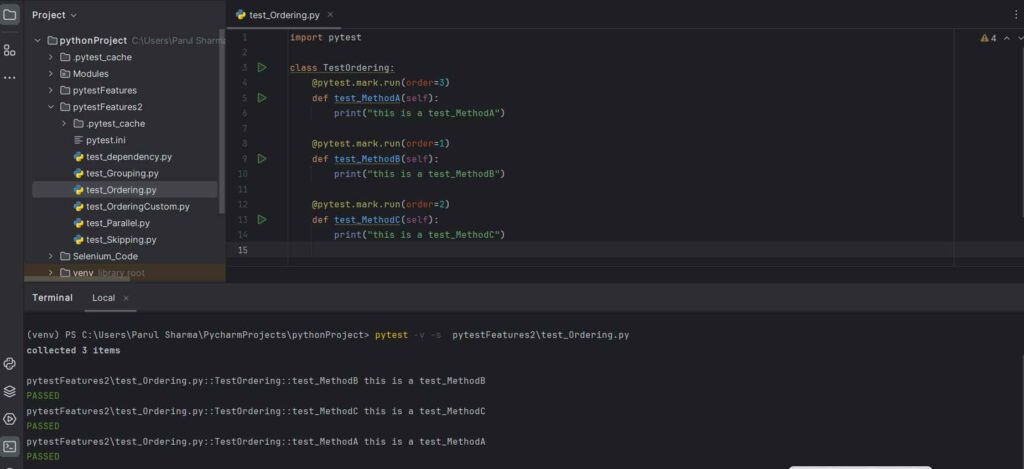The width and height of the screenshot is (1024, 469).
Task: Click the 'import pytest' line
Action: [325, 37]
